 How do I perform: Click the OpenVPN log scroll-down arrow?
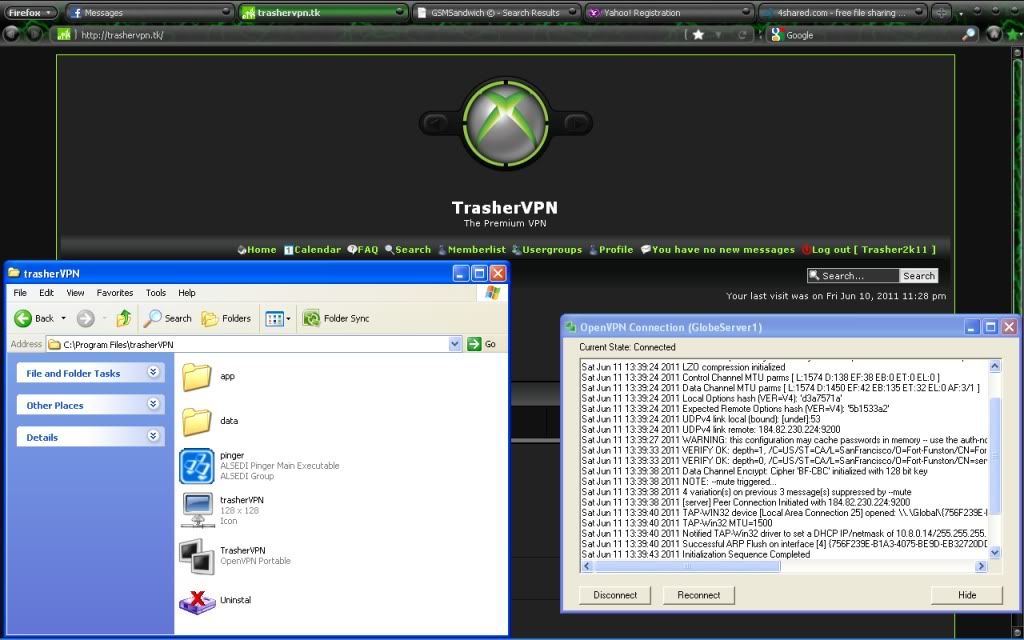coord(995,552)
